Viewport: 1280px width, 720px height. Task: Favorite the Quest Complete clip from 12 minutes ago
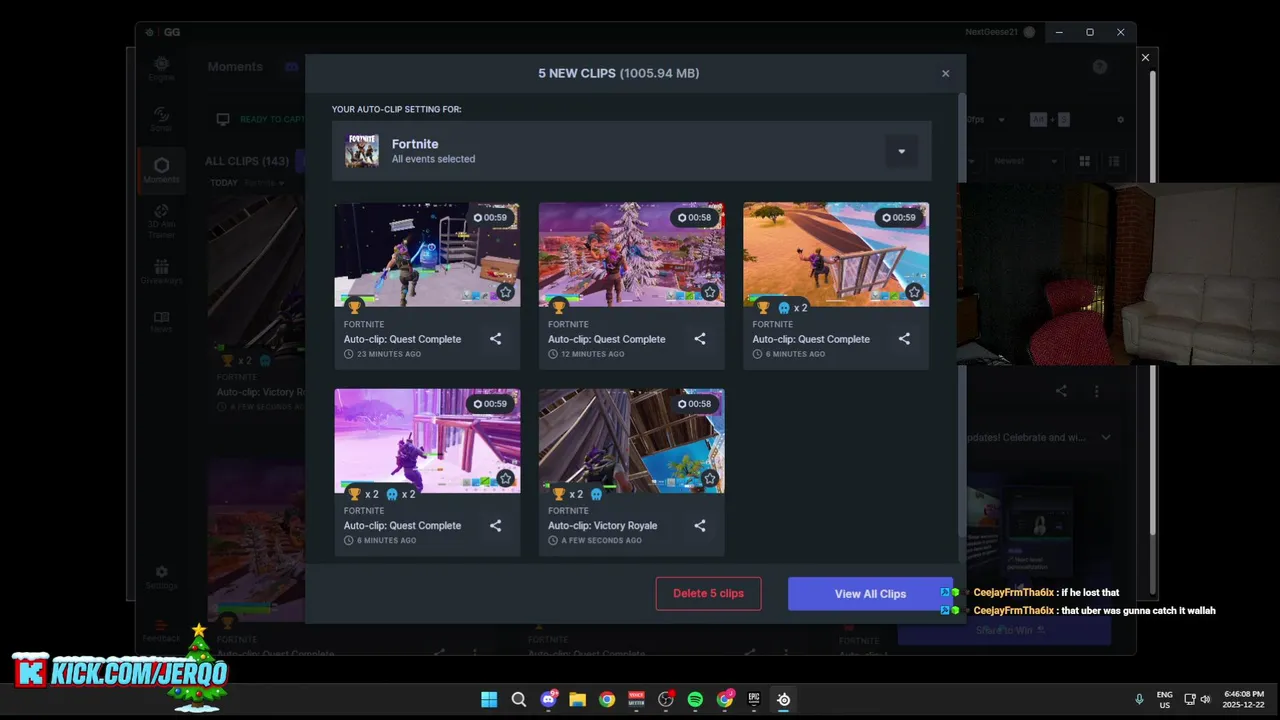pyautogui.click(x=710, y=292)
